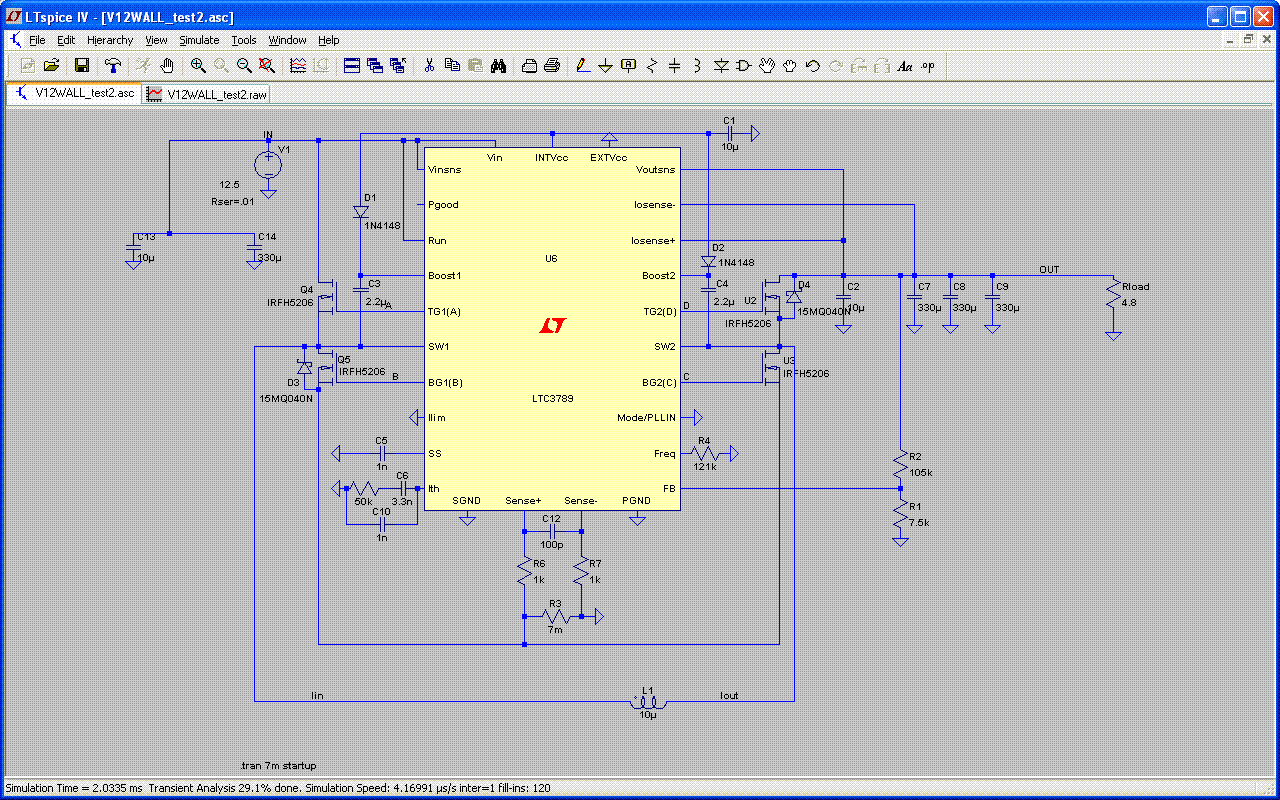The height and width of the screenshot is (800, 1280).
Task: Click the Autorange waveform icon
Action: pyautogui.click(x=298, y=66)
